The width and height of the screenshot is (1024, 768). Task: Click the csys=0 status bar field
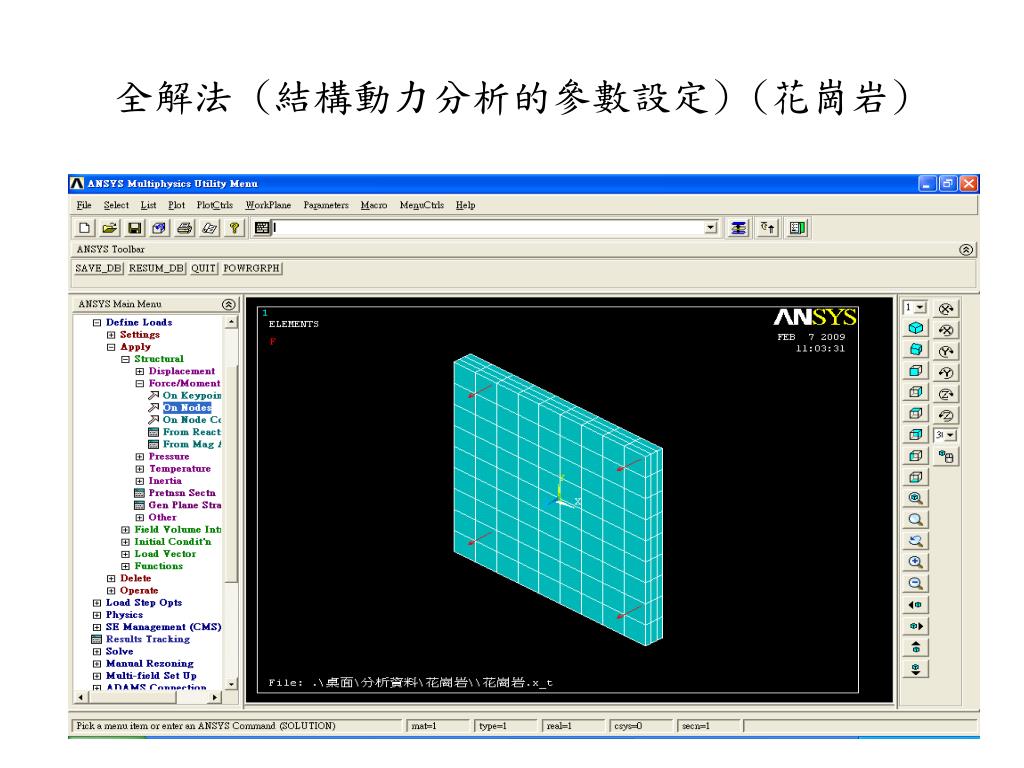pos(641,726)
